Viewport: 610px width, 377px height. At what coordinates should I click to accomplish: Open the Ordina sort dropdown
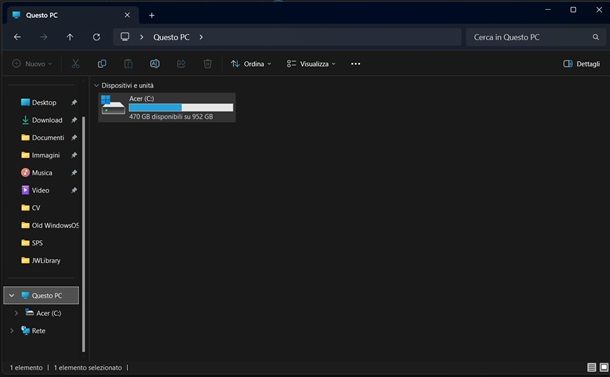pos(251,64)
